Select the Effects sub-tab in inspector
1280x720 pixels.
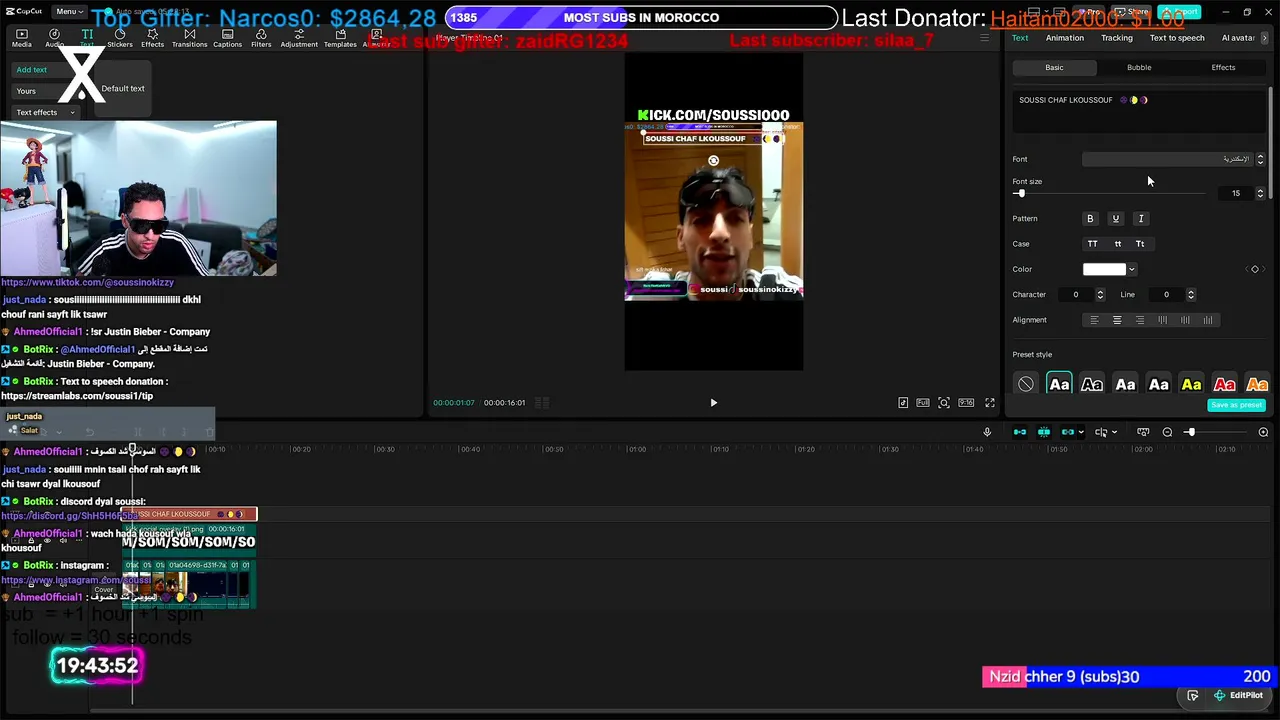[1222, 67]
